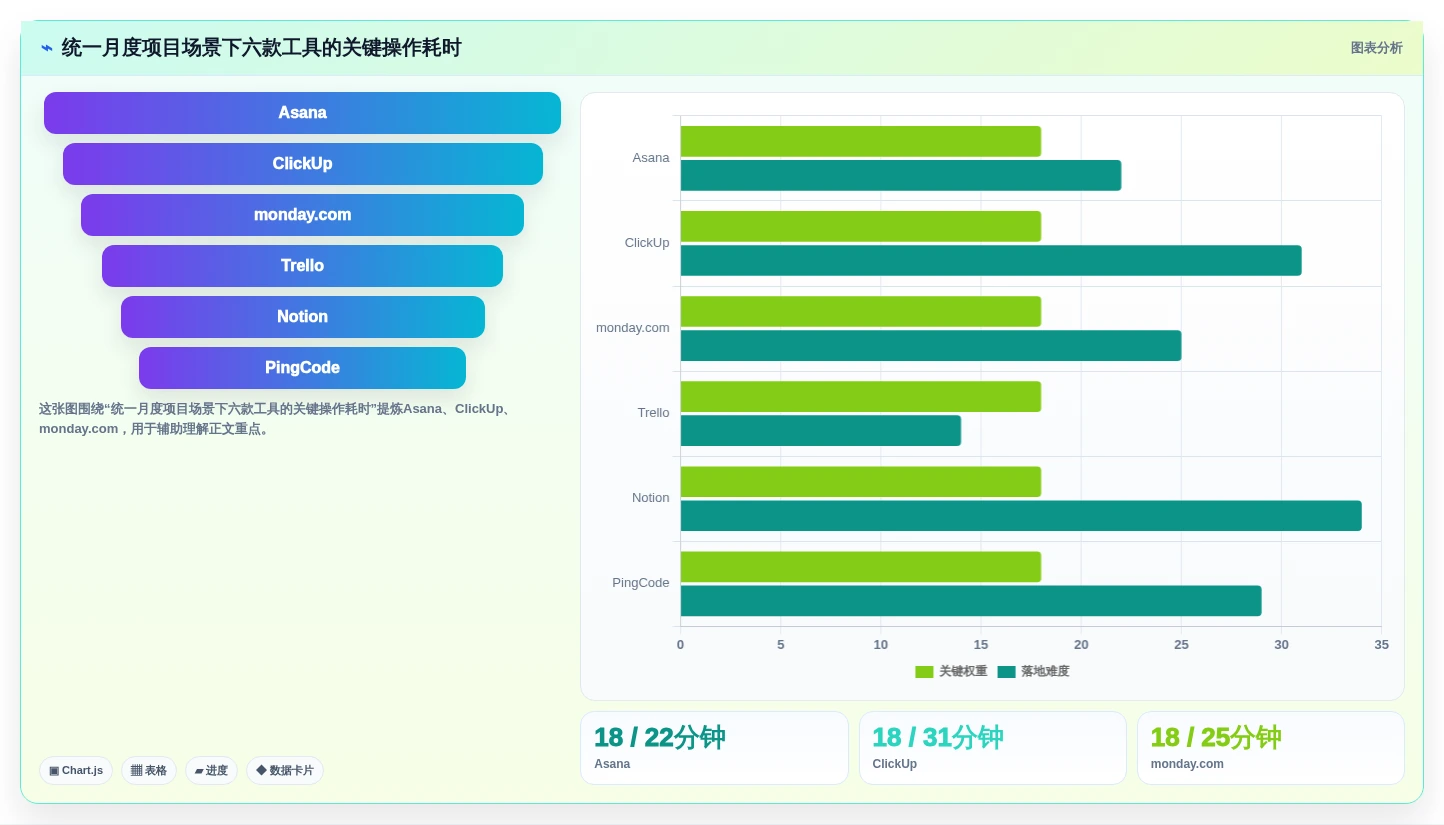
Task: Click the title 统一月度项目场景下六款工具的关键操作耗时
Action: pyautogui.click(x=261, y=48)
